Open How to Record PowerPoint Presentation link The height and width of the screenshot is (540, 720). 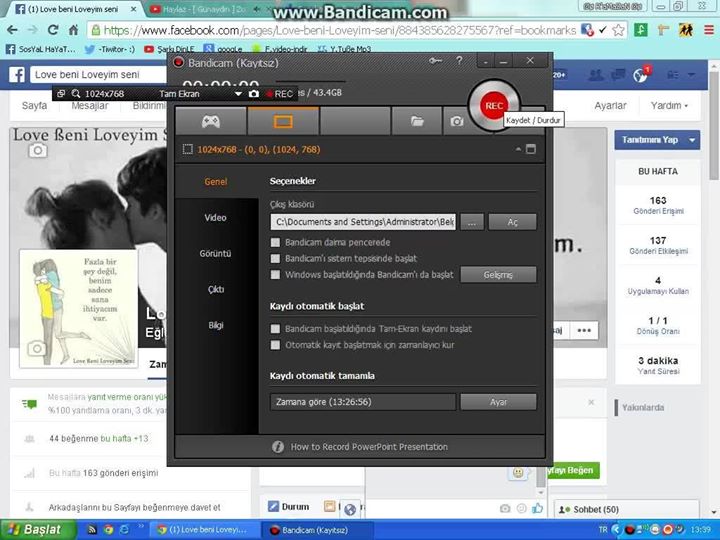369,447
